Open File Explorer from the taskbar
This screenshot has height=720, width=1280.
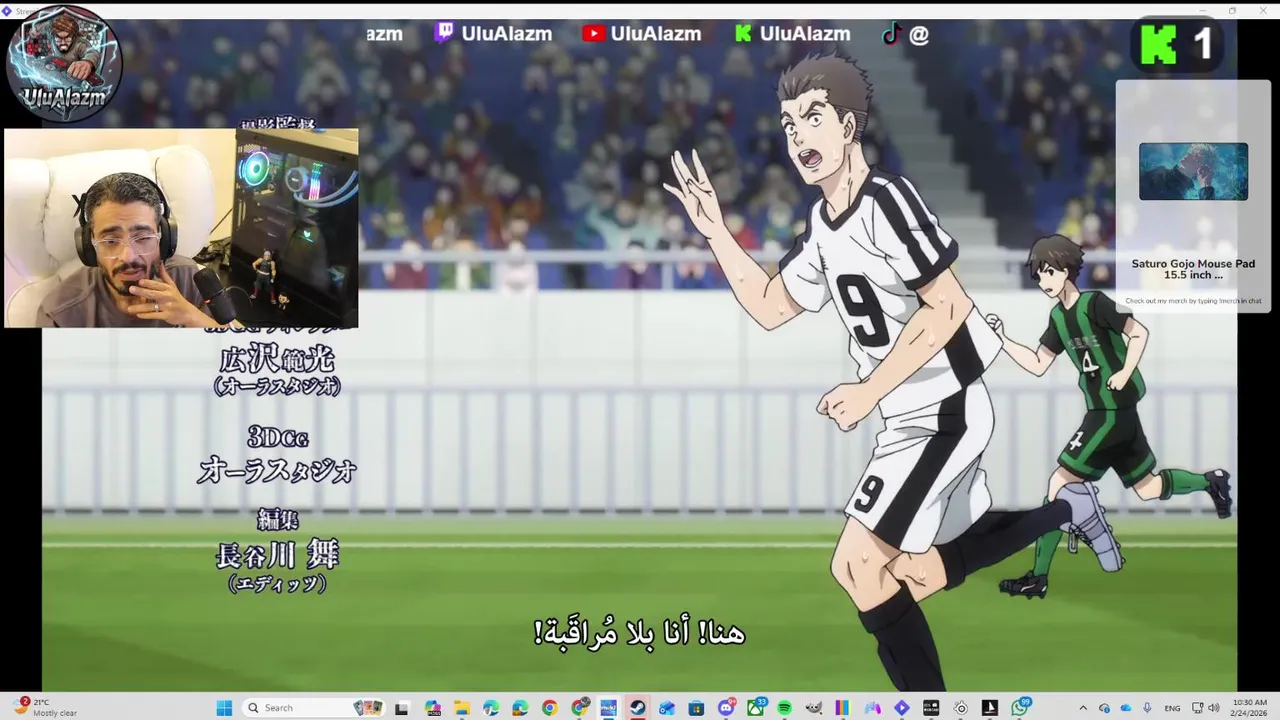[462, 708]
